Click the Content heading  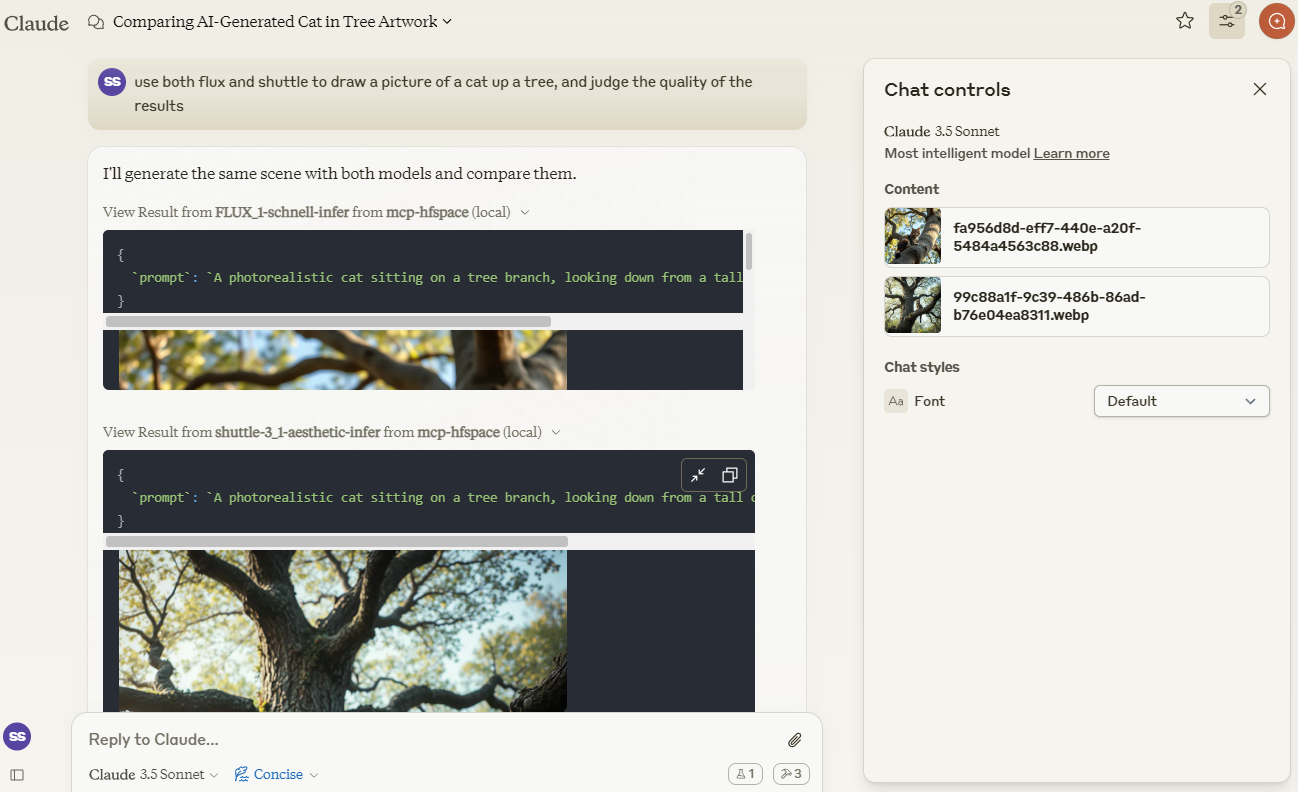[x=912, y=189]
